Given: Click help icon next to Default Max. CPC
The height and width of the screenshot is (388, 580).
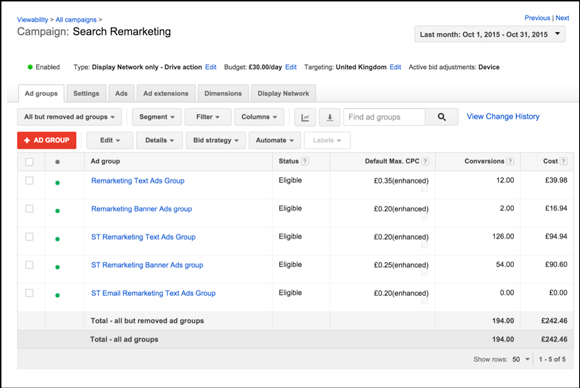Looking at the screenshot, I should pos(425,161).
